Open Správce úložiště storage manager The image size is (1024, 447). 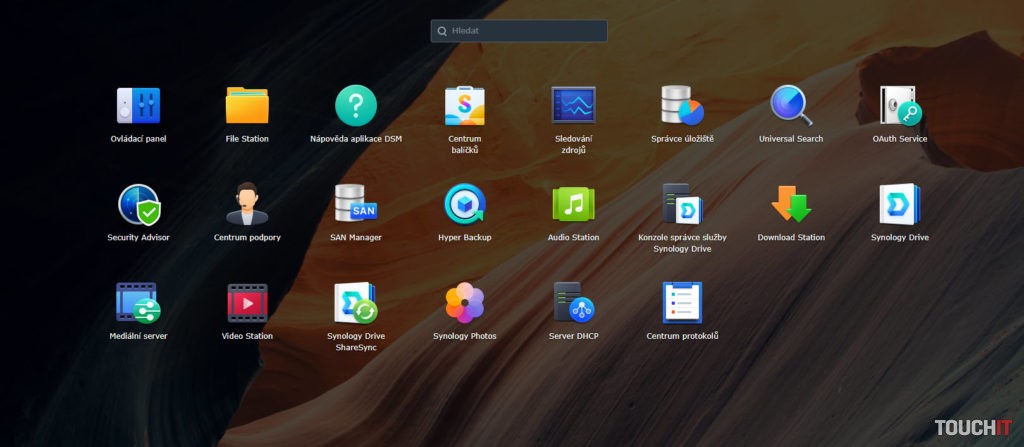point(682,105)
